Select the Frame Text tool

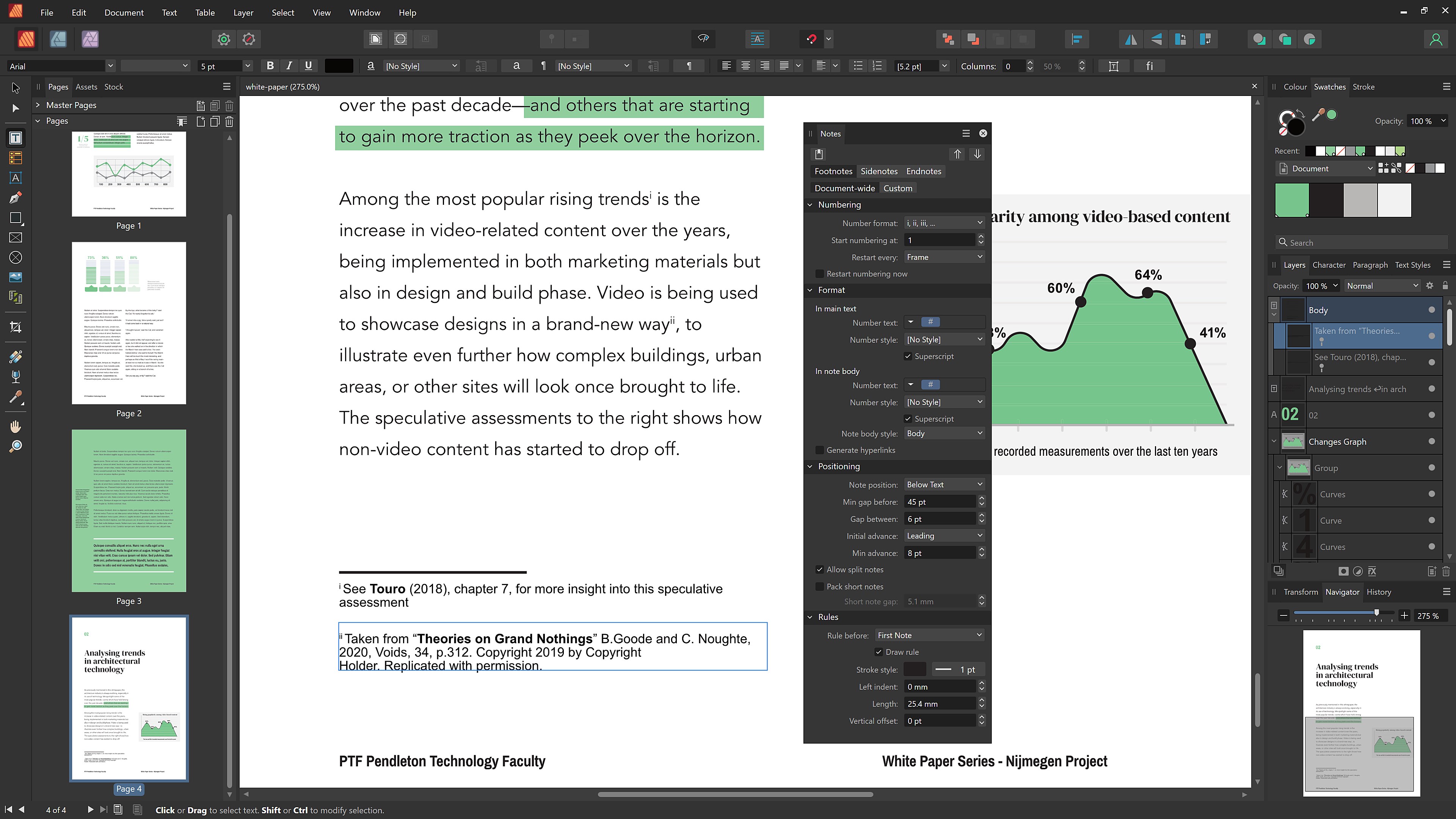click(x=16, y=138)
